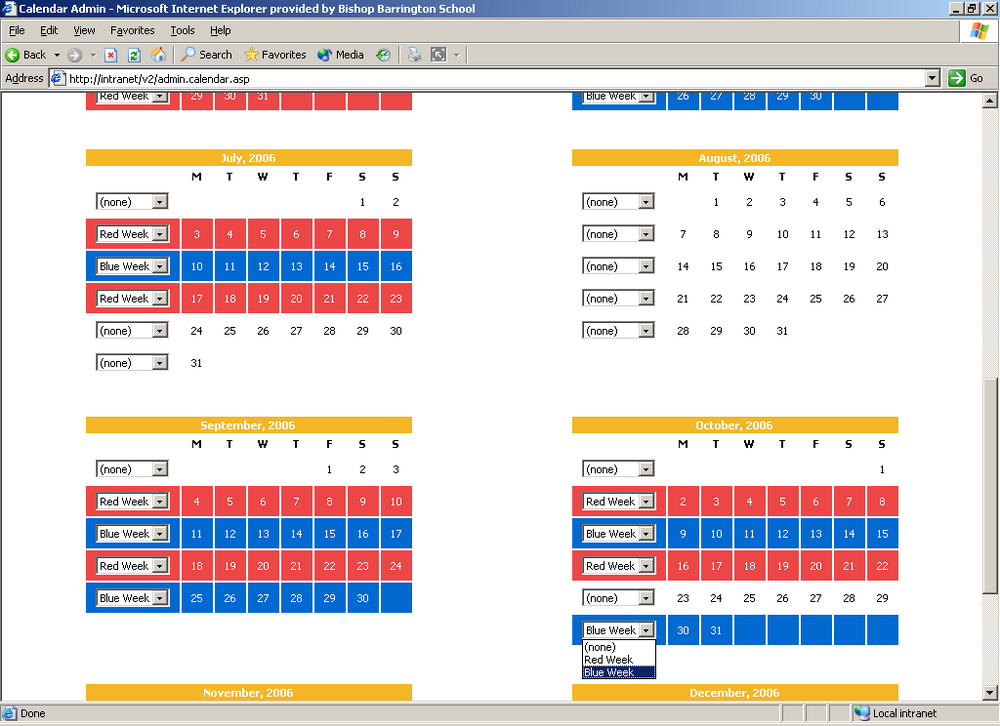1000x726 pixels.
Task: Click blue cell 13 in July
Action: click(x=296, y=266)
